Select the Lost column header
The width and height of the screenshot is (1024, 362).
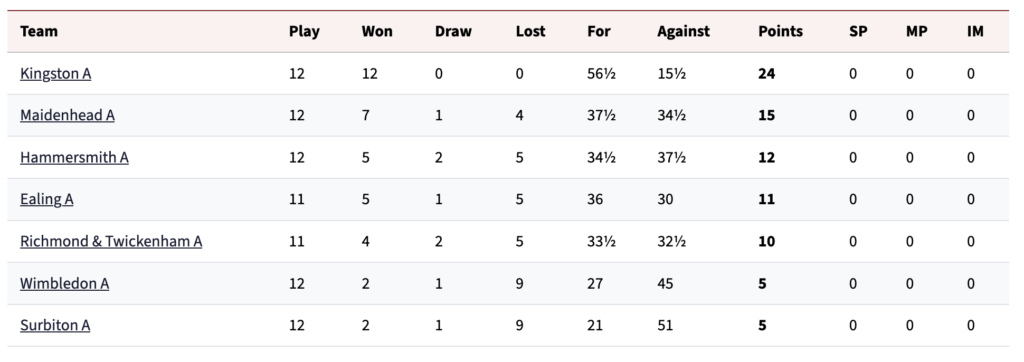pos(530,31)
